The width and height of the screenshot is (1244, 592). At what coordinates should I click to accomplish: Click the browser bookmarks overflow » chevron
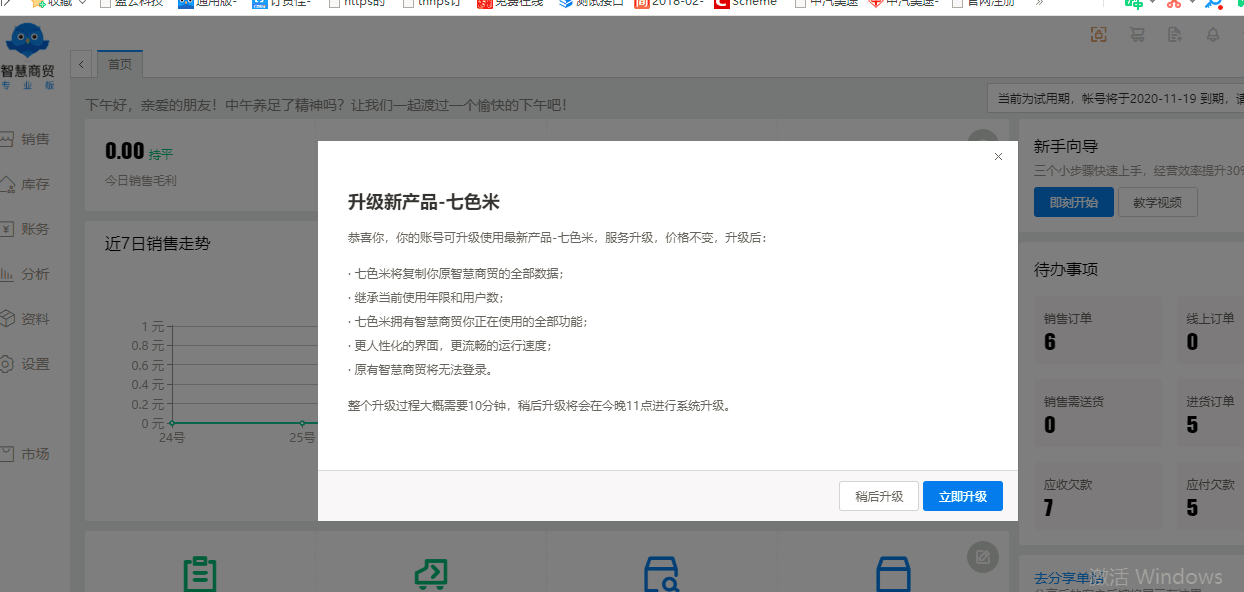click(x=1040, y=3)
